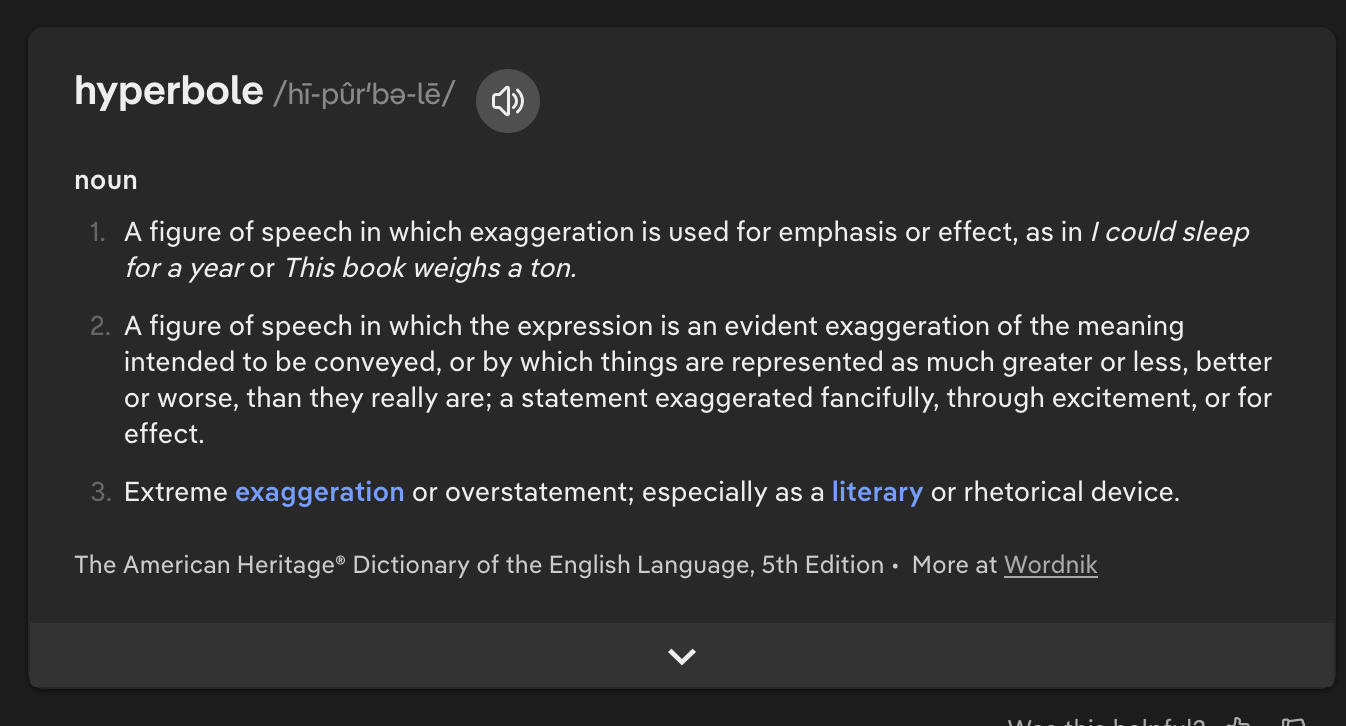1346x726 pixels.
Task: Click the "More at" text before Wordnik
Action: 954,565
